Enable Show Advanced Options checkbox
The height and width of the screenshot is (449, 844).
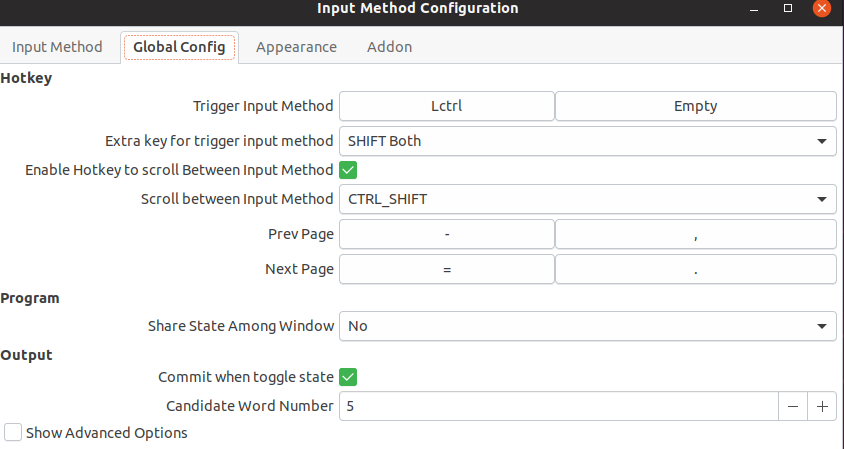(x=13, y=432)
